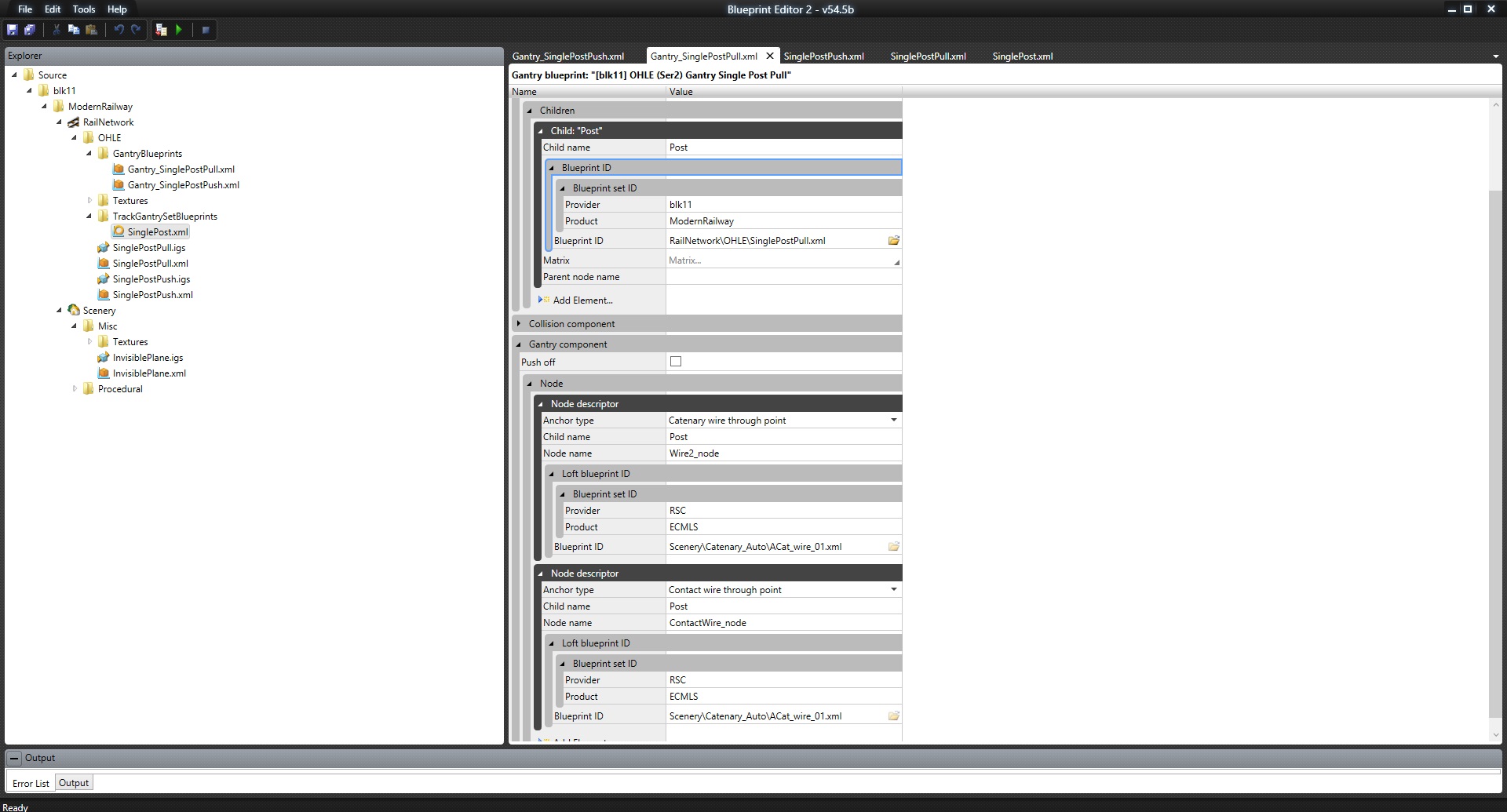The height and width of the screenshot is (812, 1507).
Task: Click the Save All toolbar icon
Action: click(30, 30)
